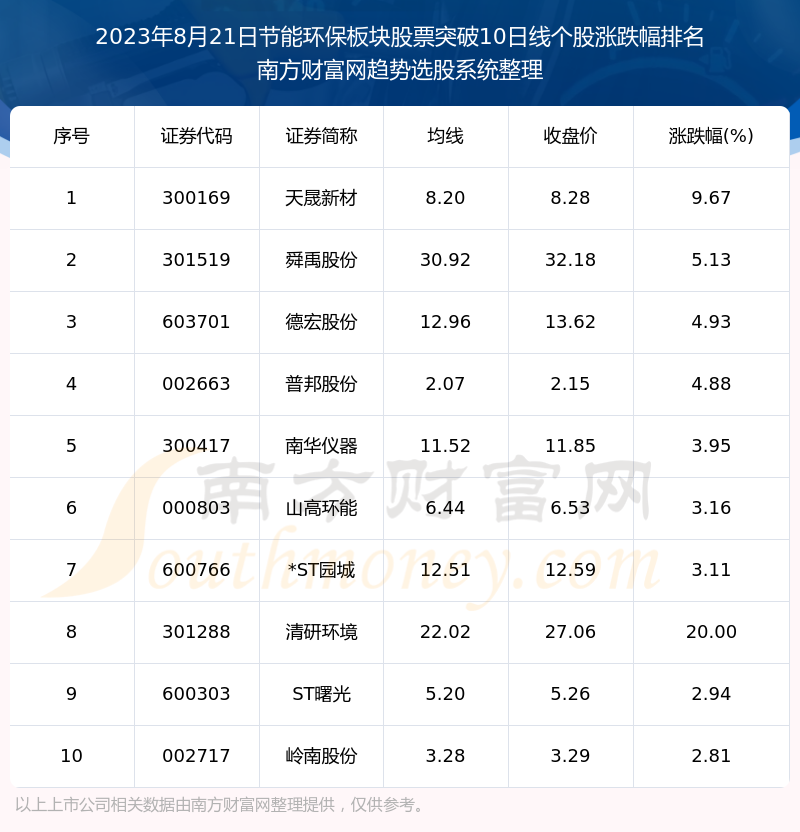Click 天晟新材 change value 9.67
The image size is (800, 832).
pyautogui.click(x=711, y=198)
